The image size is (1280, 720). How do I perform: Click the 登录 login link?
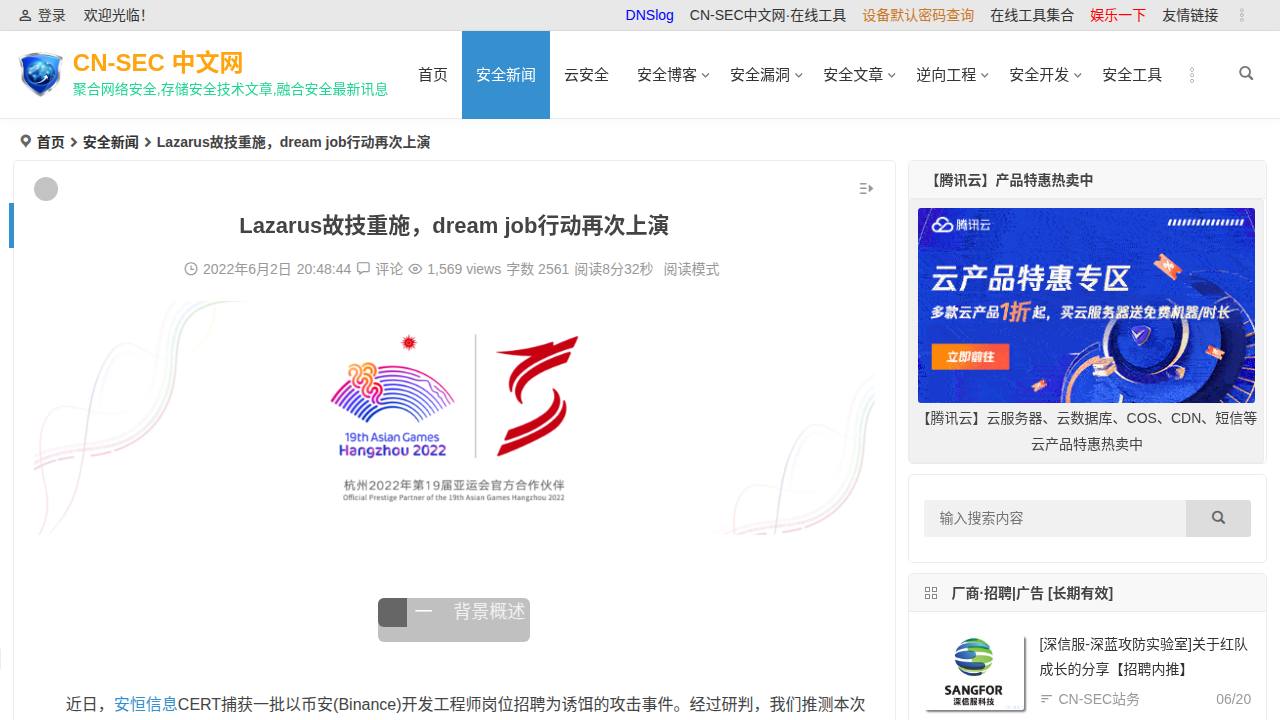51,15
